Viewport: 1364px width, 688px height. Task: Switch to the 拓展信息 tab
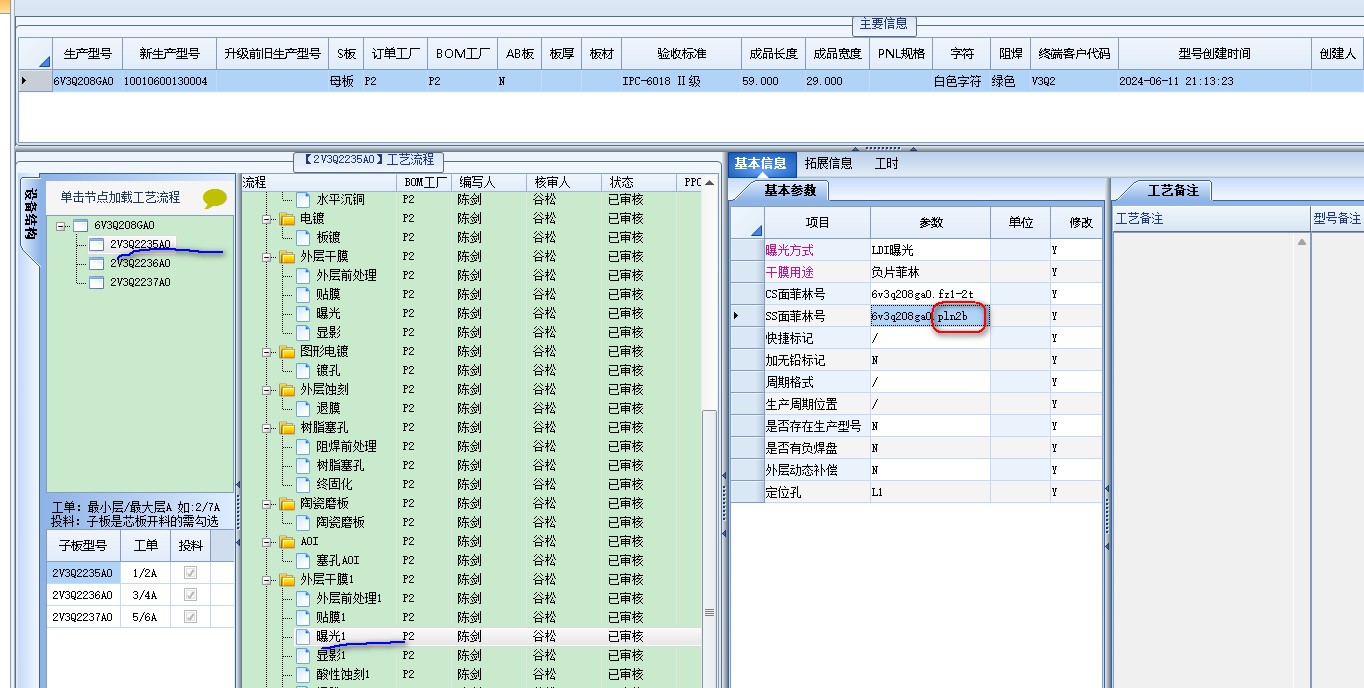(x=828, y=163)
